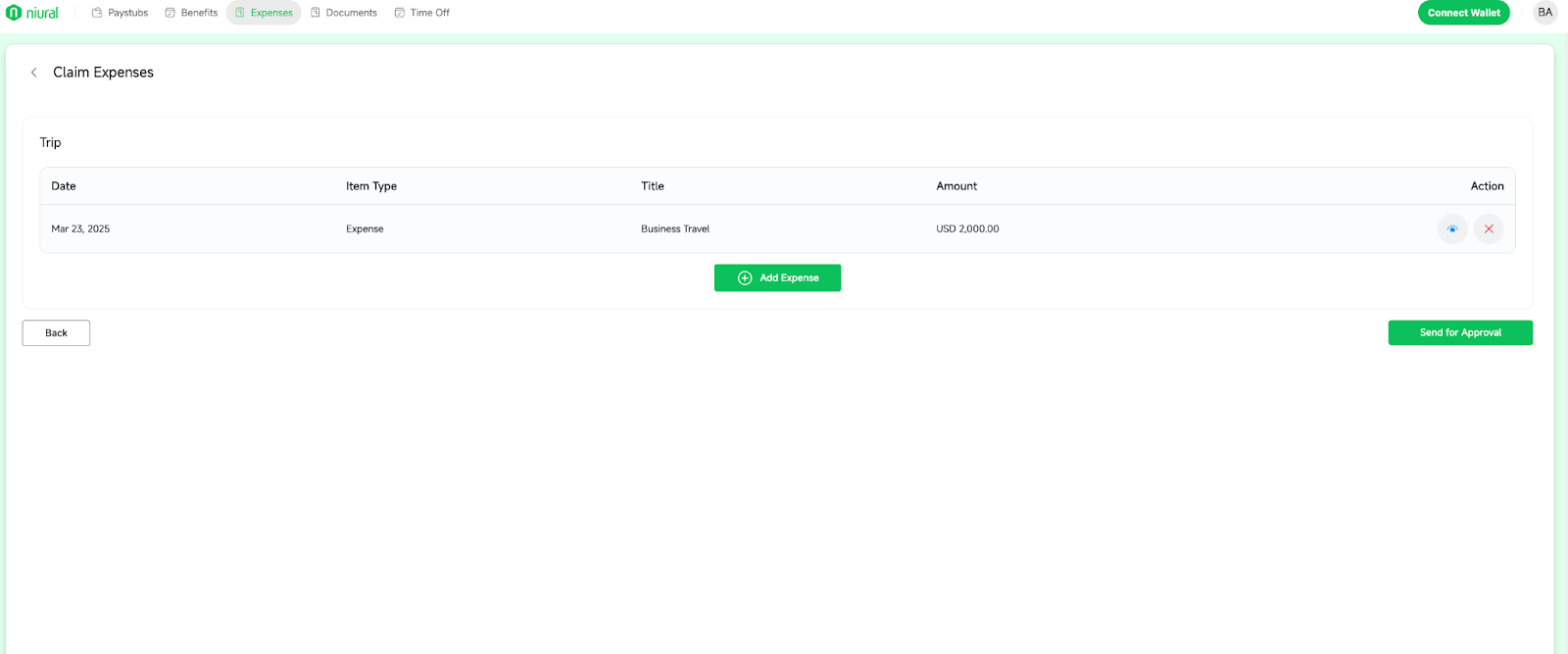The width and height of the screenshot is (1568, 654).
Task: Click the back chevron beside Claim Expenses
Action: 34,73
